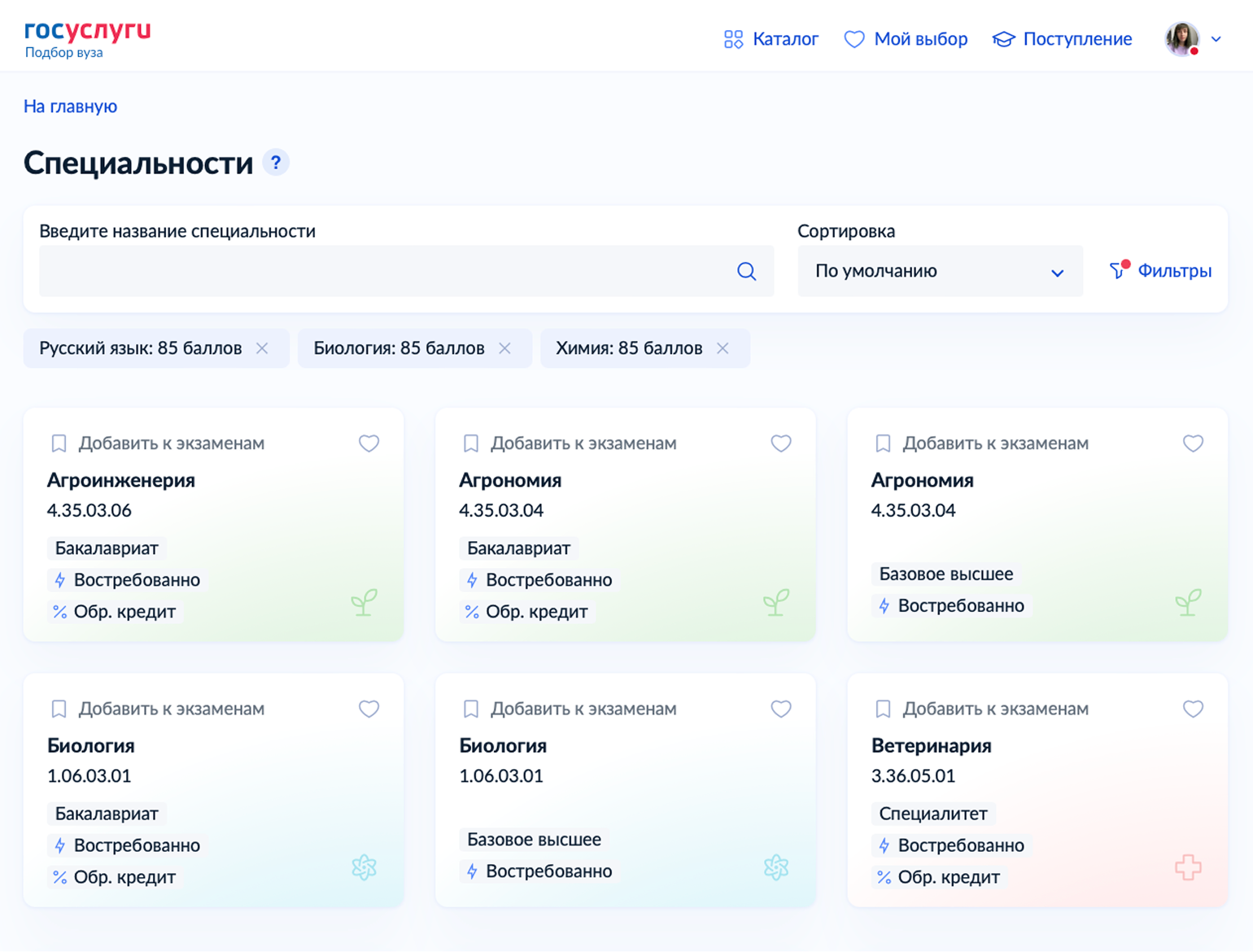Favorite the Агрономия Бакалавриат card
Viewport: 1253px width, 952px height.
[781, 443]
